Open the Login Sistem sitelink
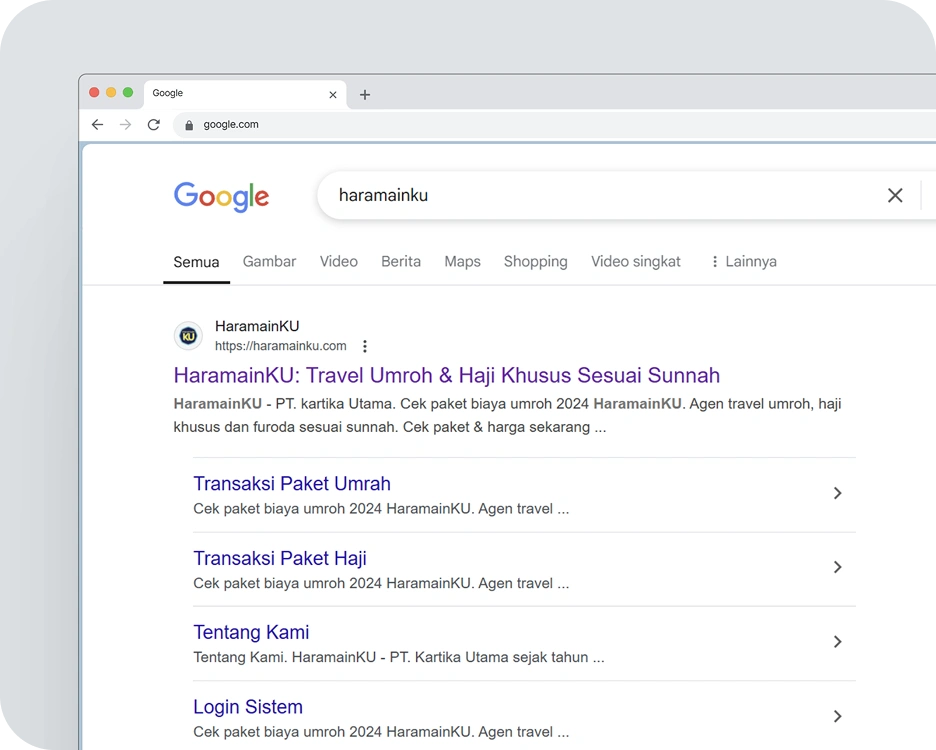The image size is (936, 750). tap(247, 707)
